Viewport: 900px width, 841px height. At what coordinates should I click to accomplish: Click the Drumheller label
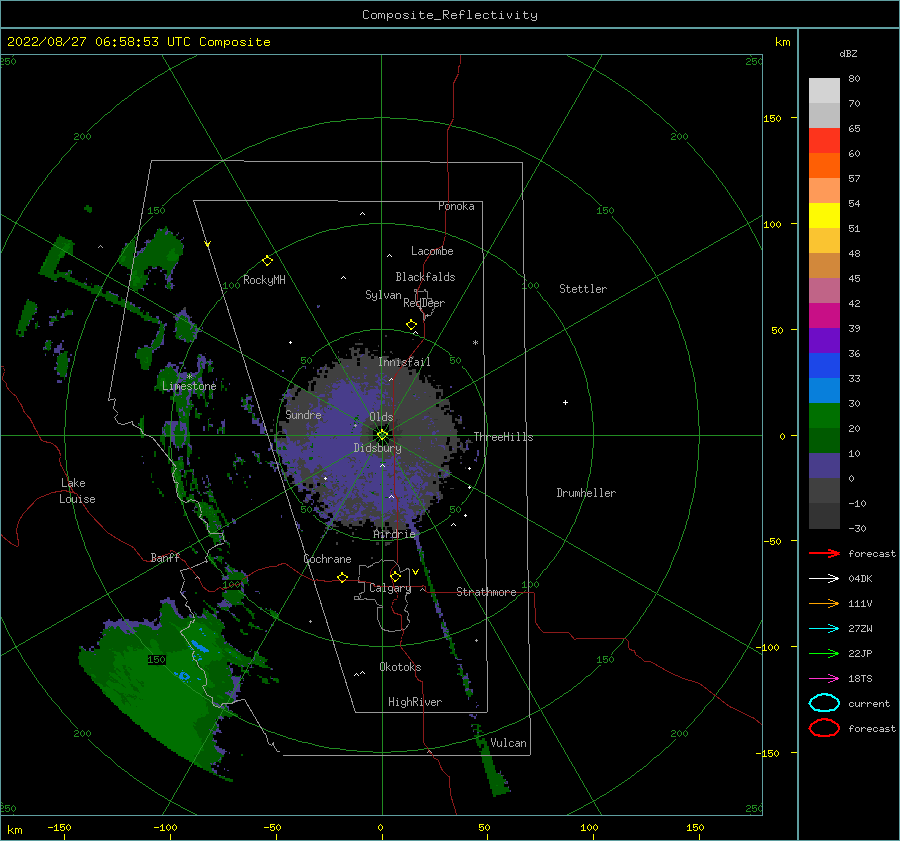tap(586, 493)
